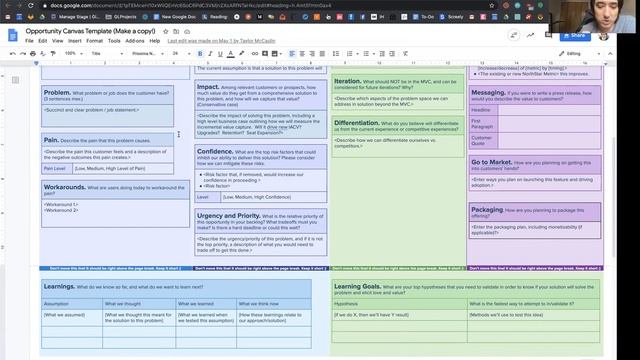Star the Opportunity Canvas Template document
The height and width of the screenshot is (360, 640).
point(165,31)
